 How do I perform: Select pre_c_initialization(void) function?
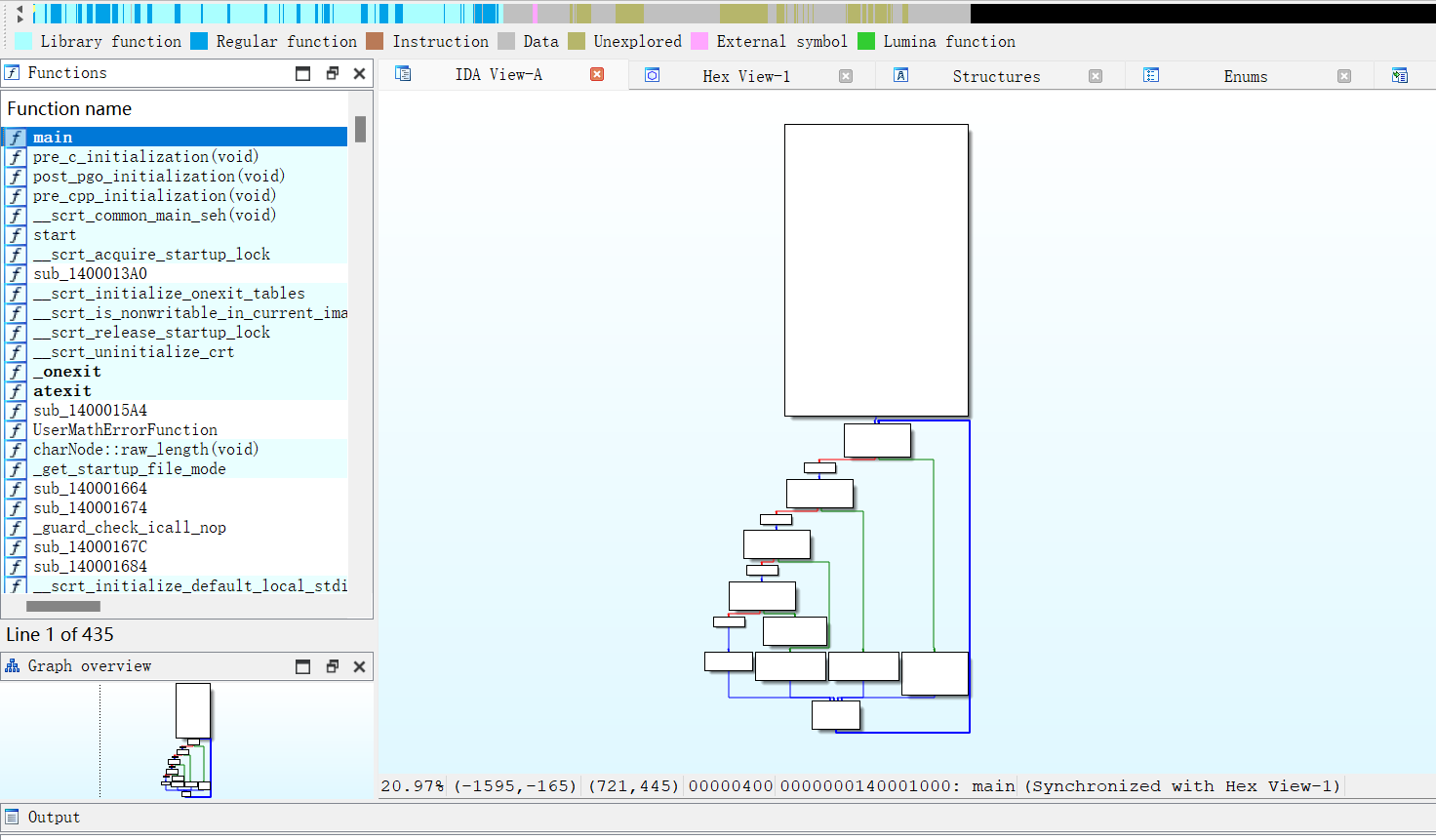(176, 156)
